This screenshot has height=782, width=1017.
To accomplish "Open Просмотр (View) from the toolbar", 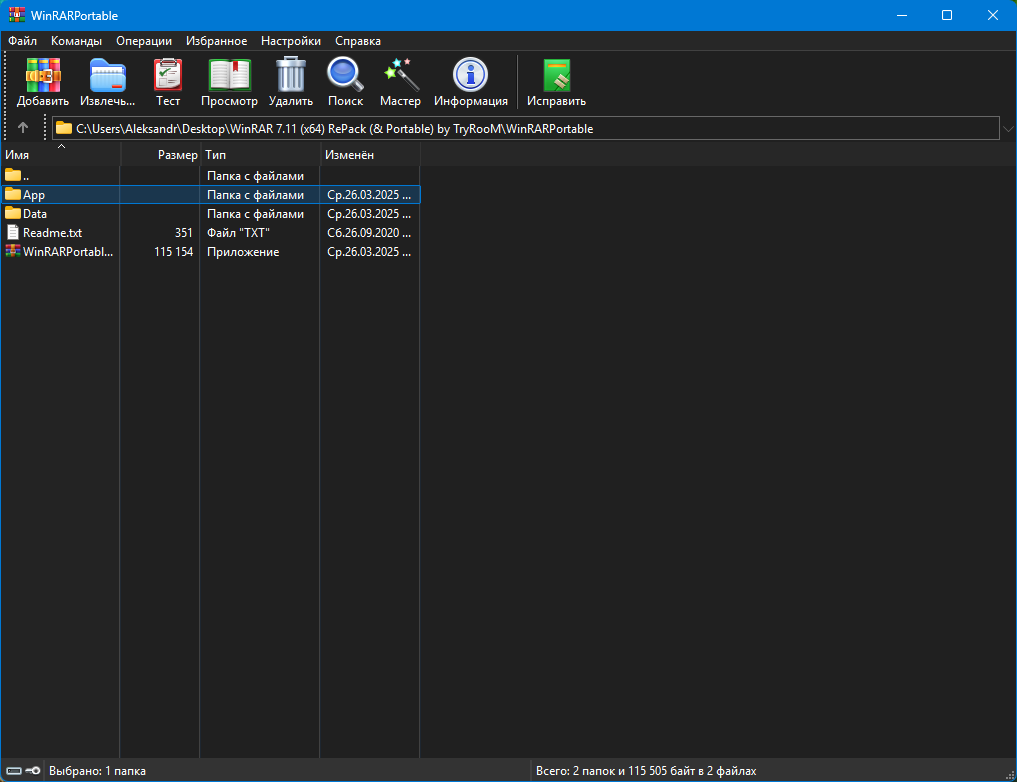I will point(229,82).
